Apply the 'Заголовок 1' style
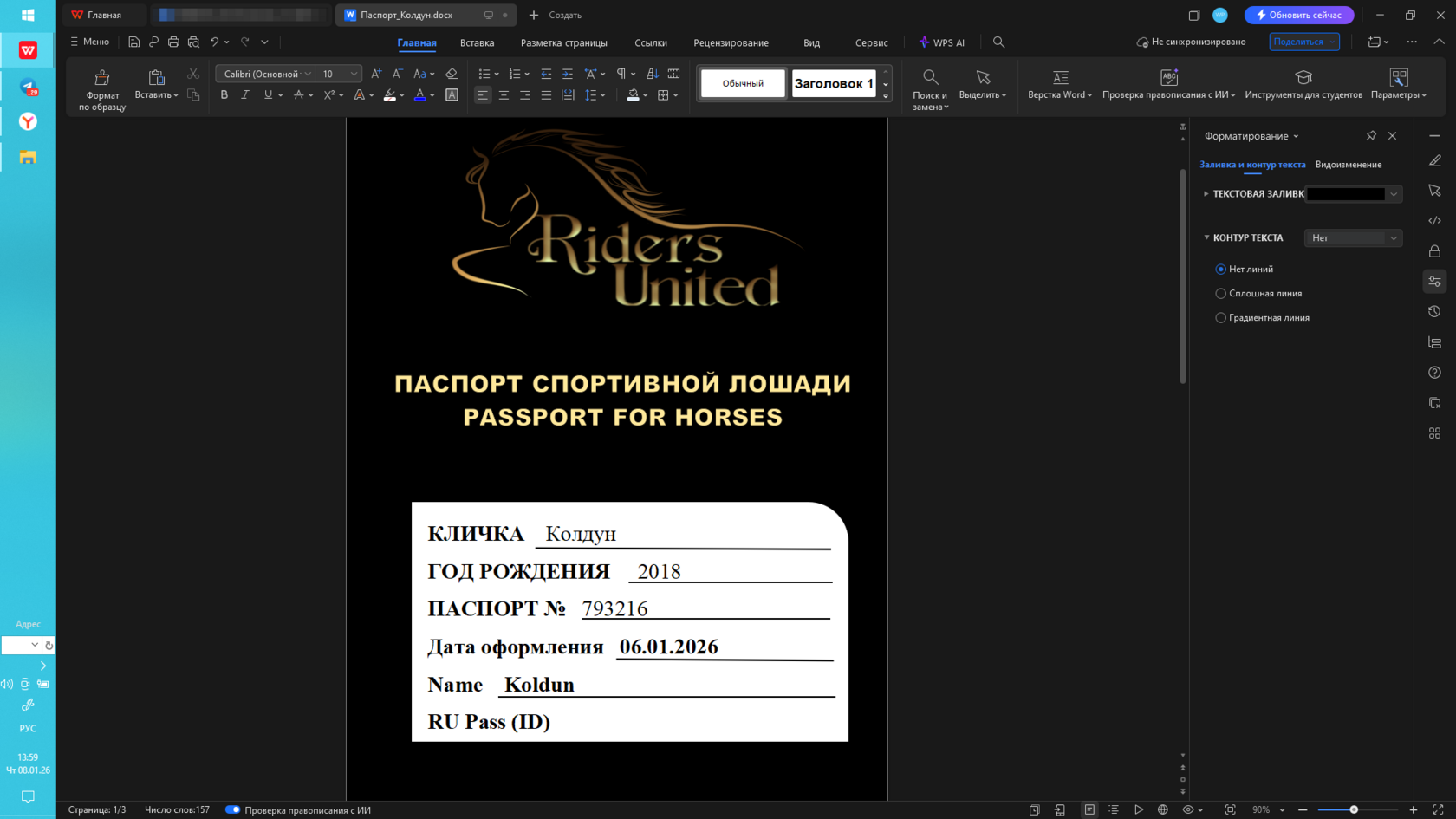The height and width of the screenshot is (819, 1456). (834, 83)
